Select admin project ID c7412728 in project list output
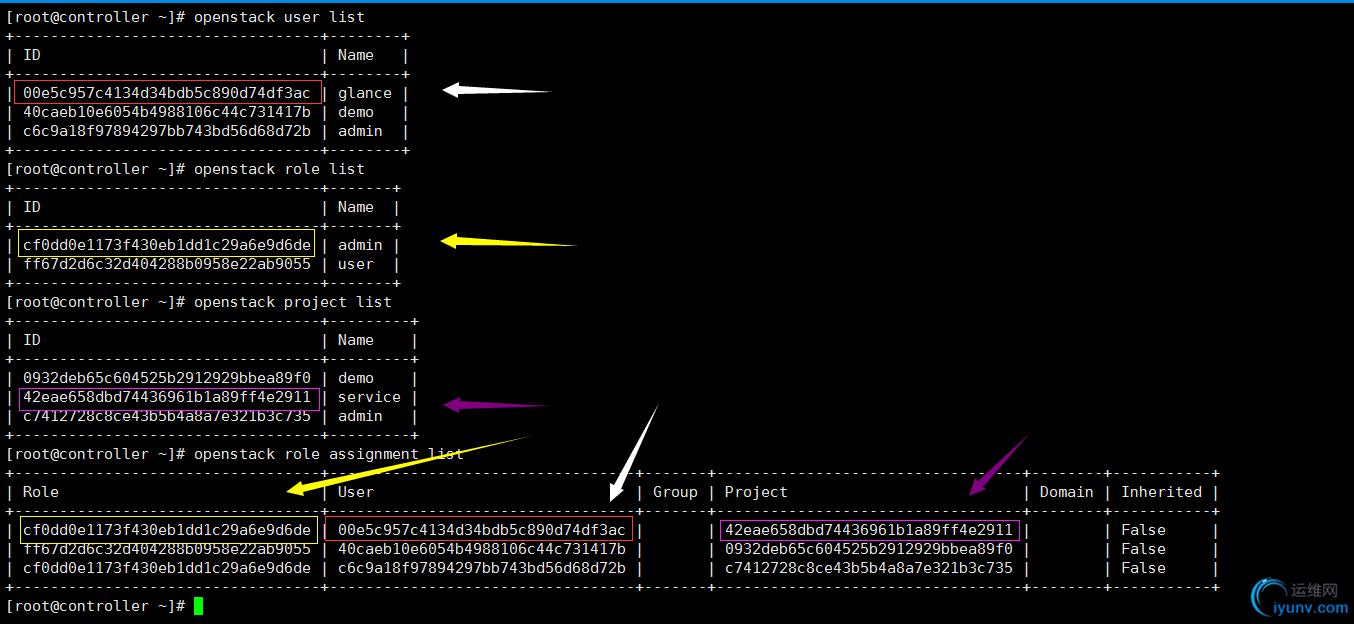1354x624 pixels. coord(167,416)
